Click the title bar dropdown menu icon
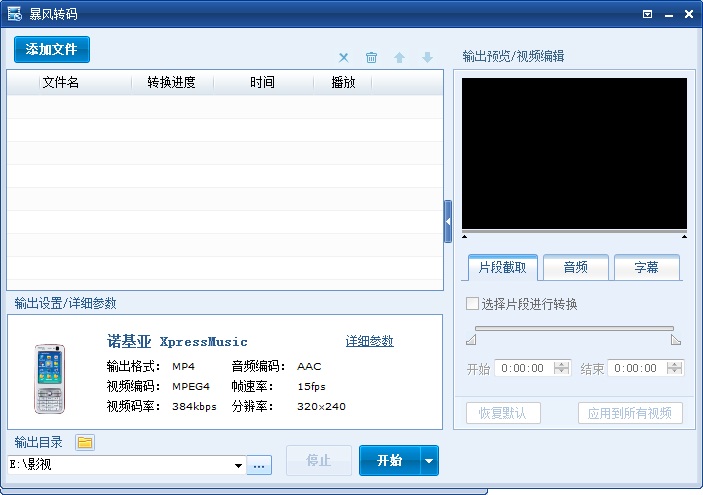 (647, 14)
